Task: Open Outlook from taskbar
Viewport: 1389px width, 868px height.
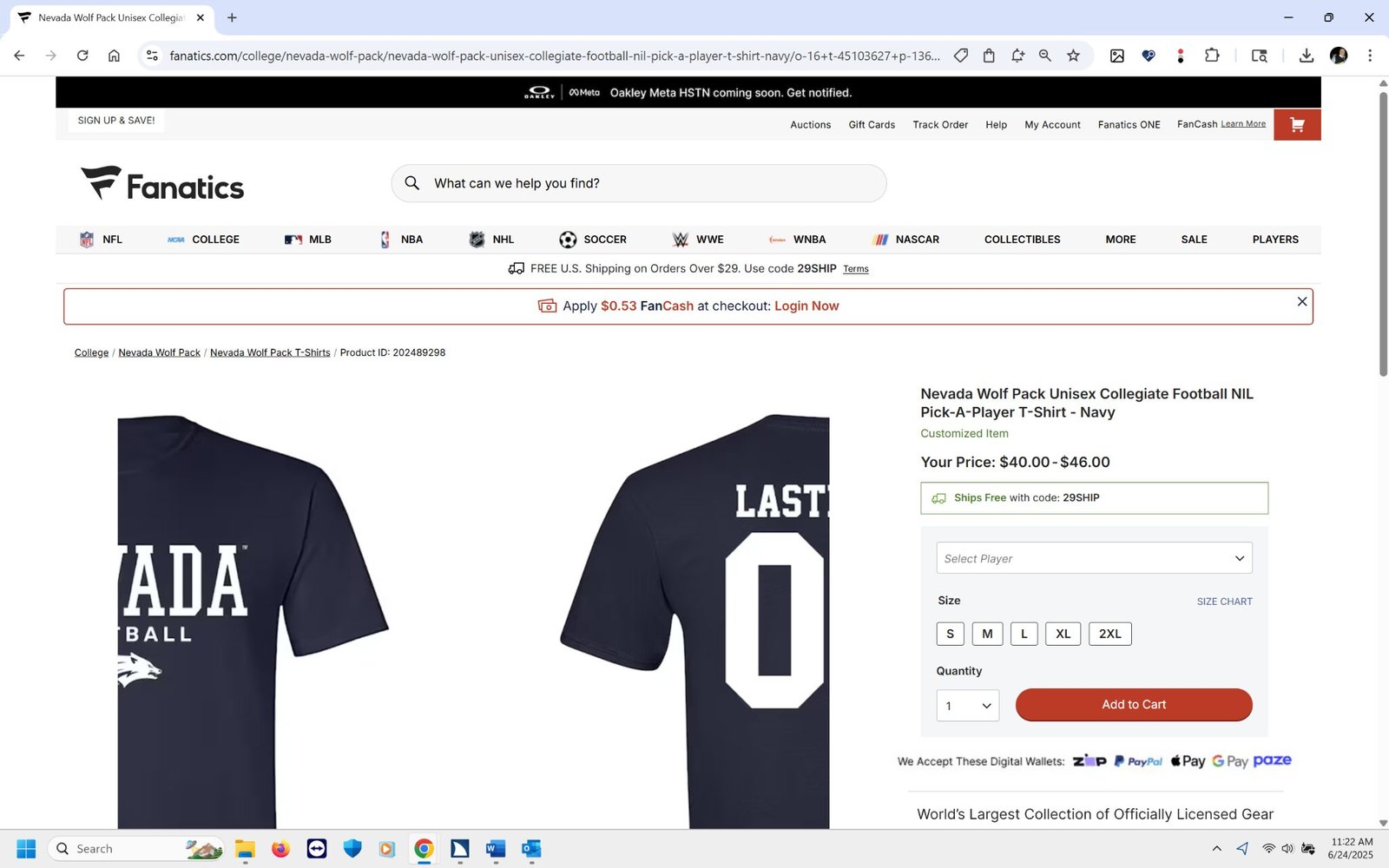Action: [x=531, y=849]
